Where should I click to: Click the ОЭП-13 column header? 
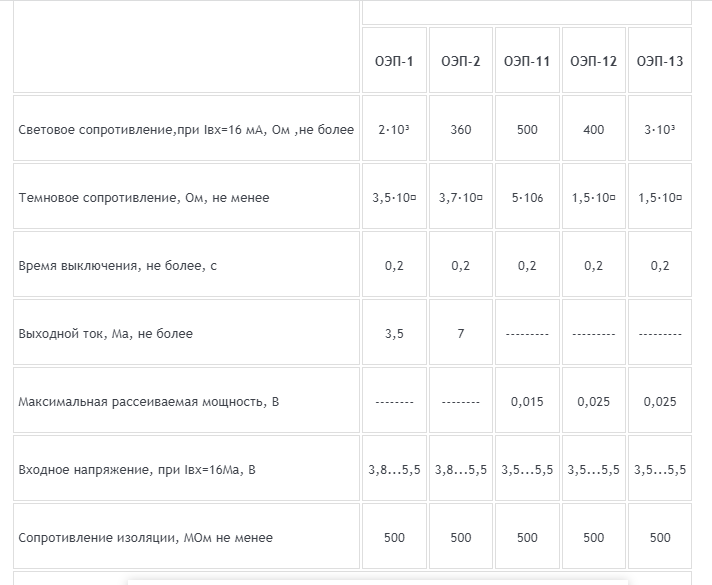(660, 60)
